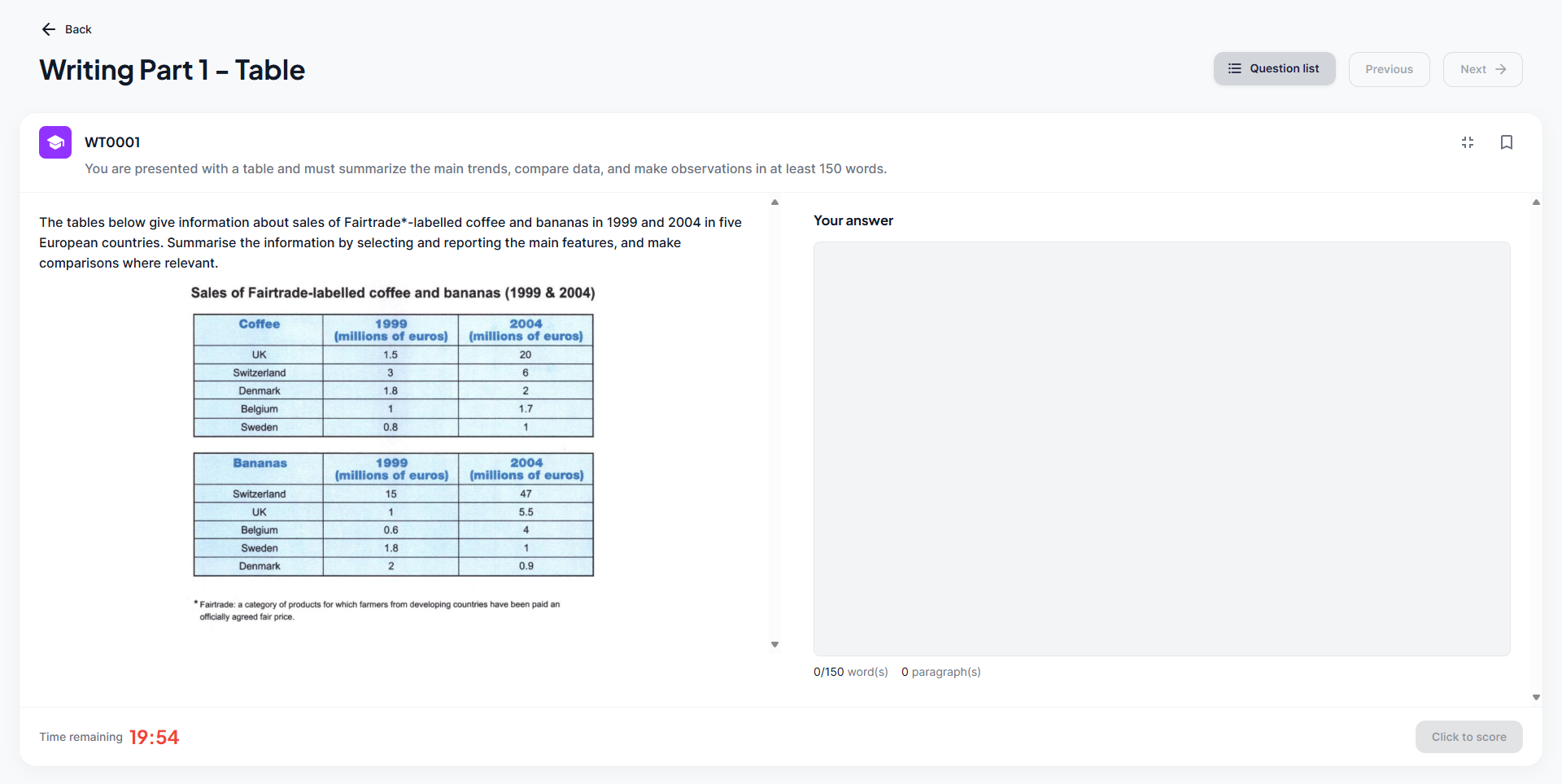1562x784 pixels.
Task: Open the Question list
Action: [x=1274, y=69]
